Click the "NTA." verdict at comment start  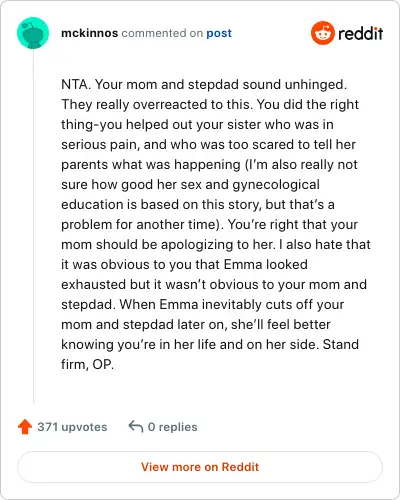[x=76, y=84]
